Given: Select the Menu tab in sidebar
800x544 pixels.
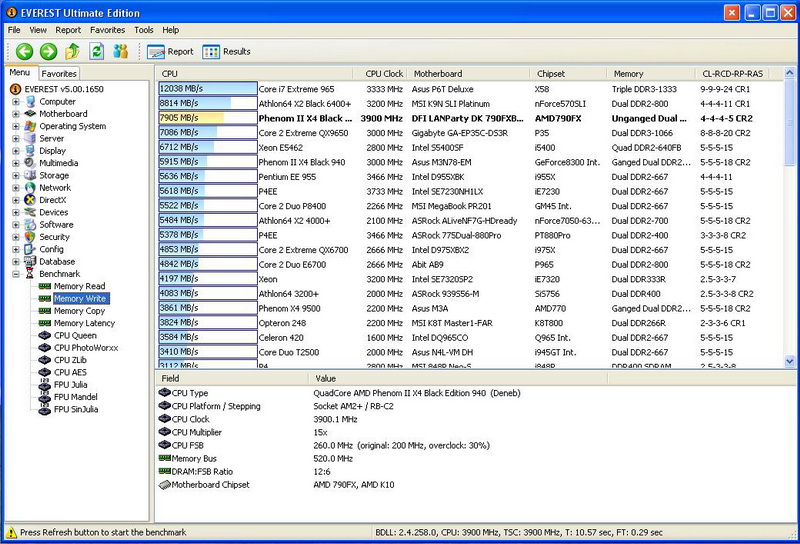Looking at the screenshot, I should (20, 72).
